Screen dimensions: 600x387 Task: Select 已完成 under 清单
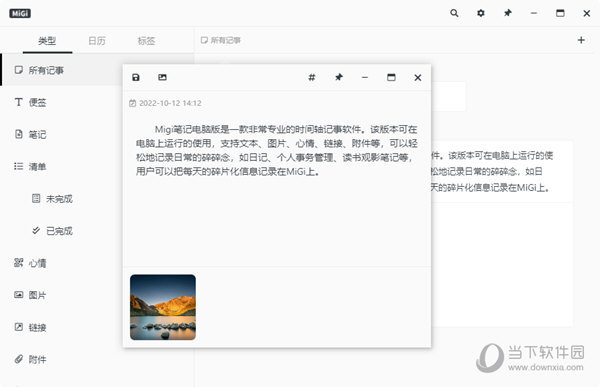[x=61, y=231]
